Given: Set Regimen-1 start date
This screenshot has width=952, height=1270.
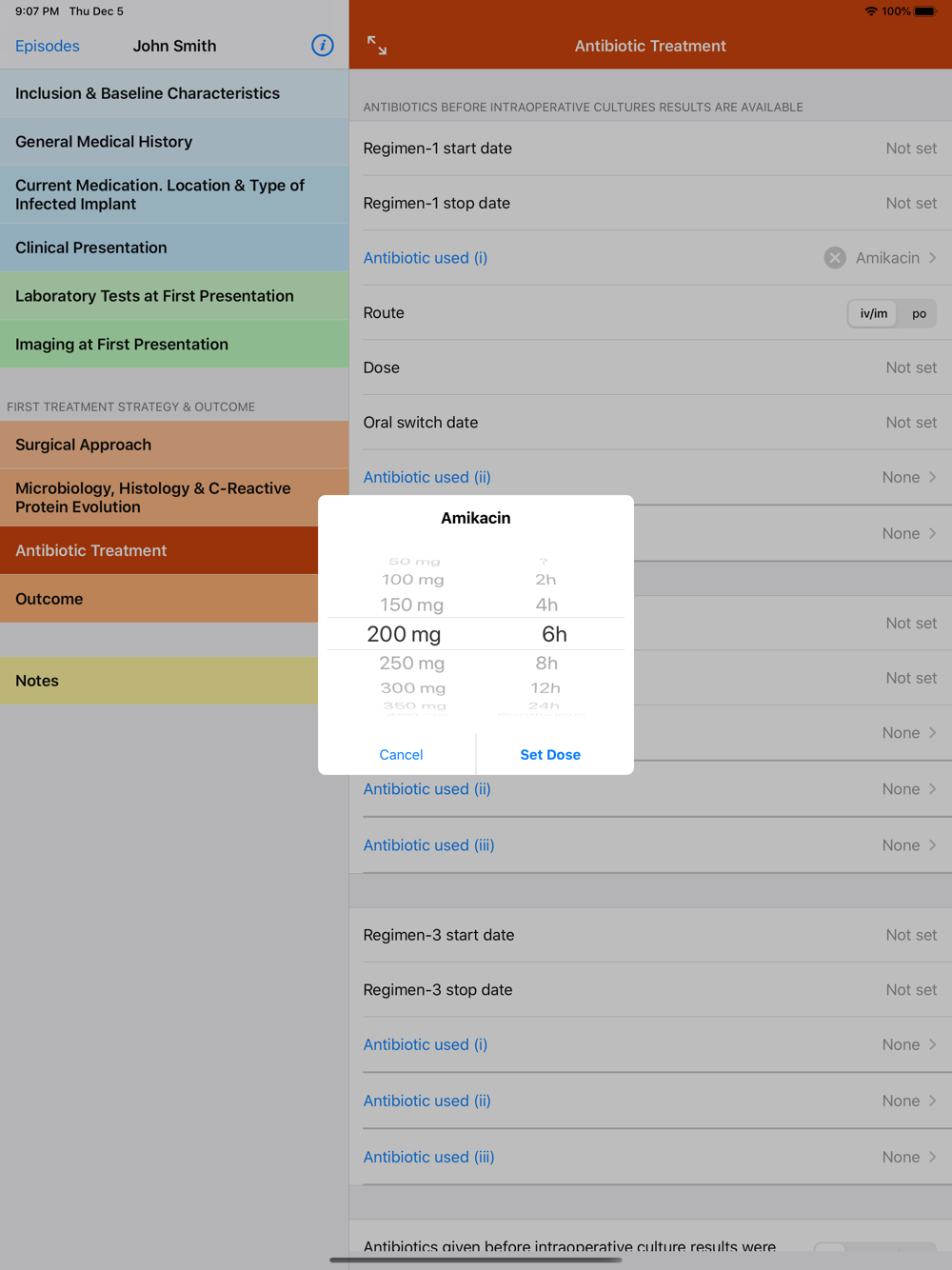Looking at the screenshot, I should click(x=650, y=149).
